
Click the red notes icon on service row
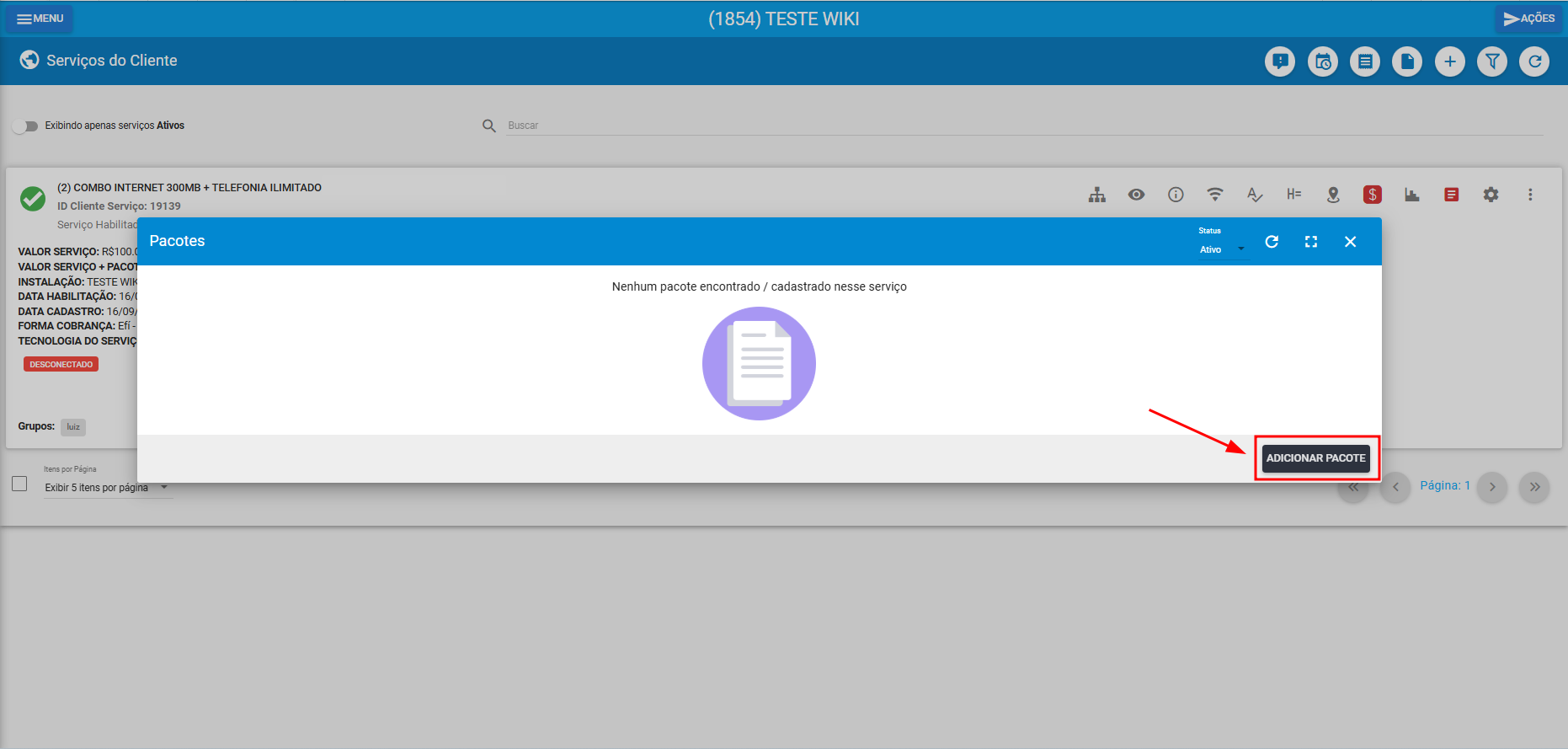point(1452,195)
